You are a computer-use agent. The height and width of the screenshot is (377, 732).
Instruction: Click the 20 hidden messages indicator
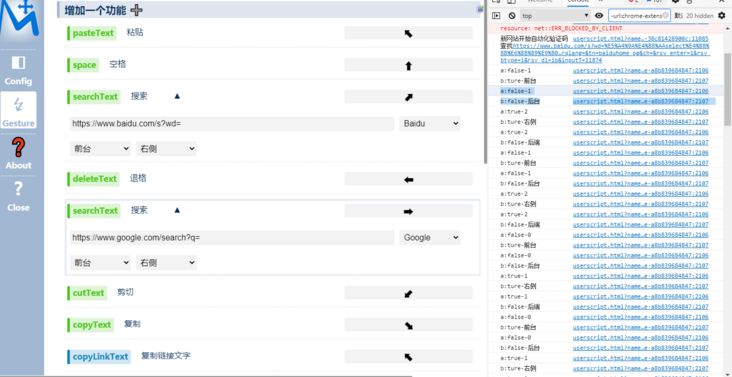[x=700, y=16]
